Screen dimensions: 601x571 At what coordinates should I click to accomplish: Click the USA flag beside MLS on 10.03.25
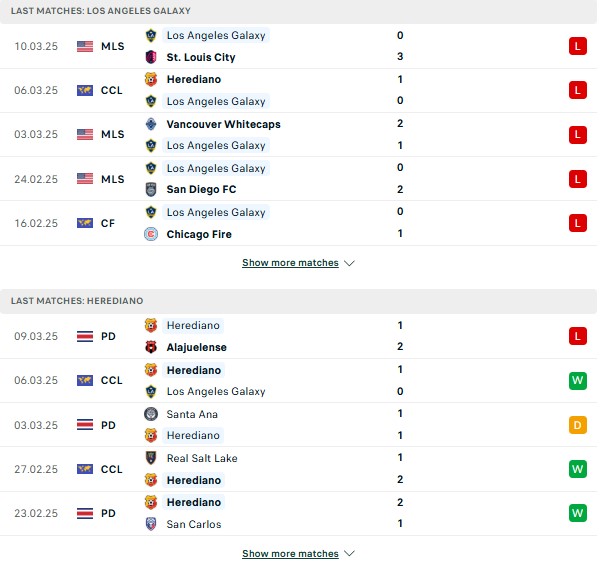pyautogui.click(x=85, y=46)
